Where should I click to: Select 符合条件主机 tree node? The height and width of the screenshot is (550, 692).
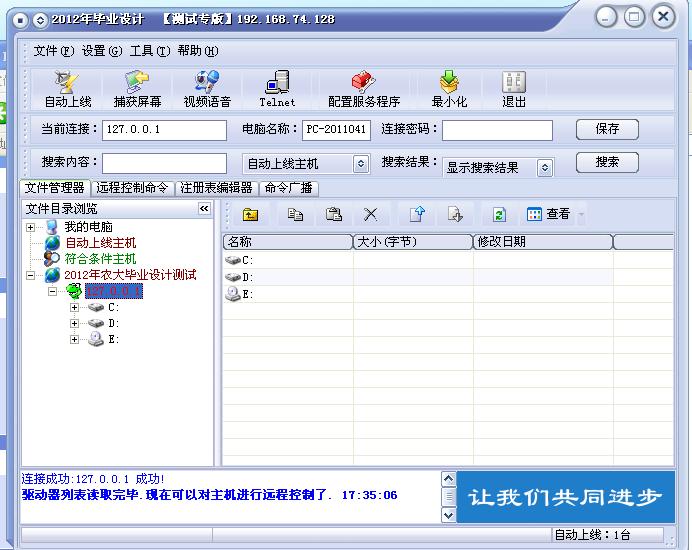101,259
